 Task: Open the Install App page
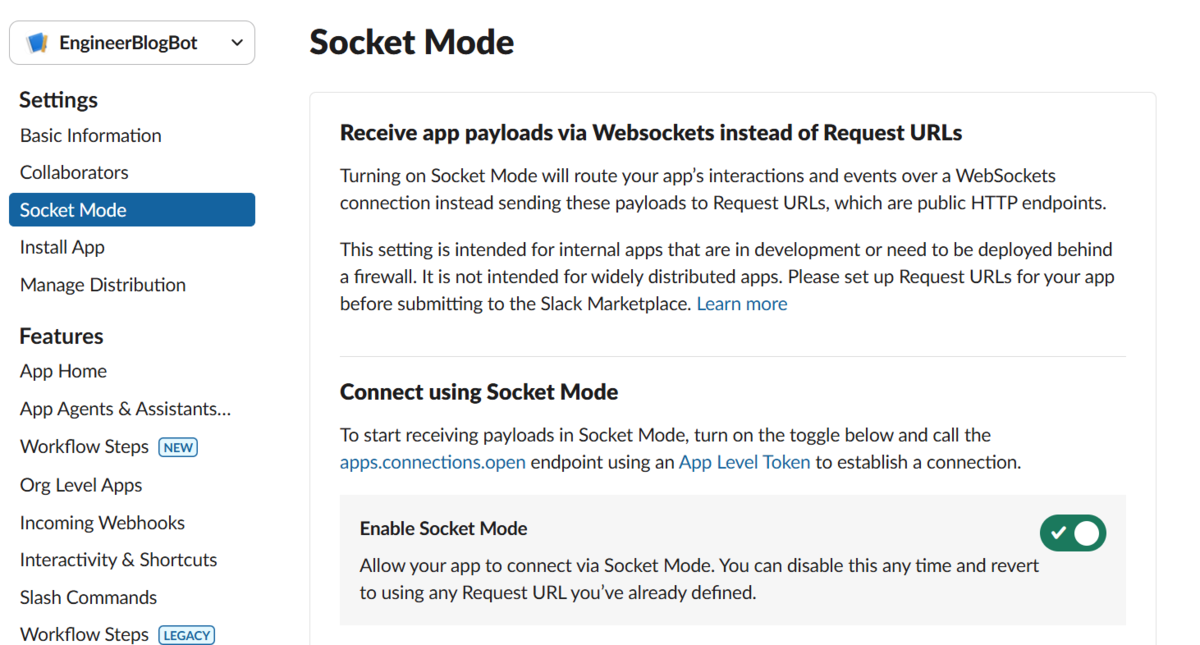click(62, 247)
